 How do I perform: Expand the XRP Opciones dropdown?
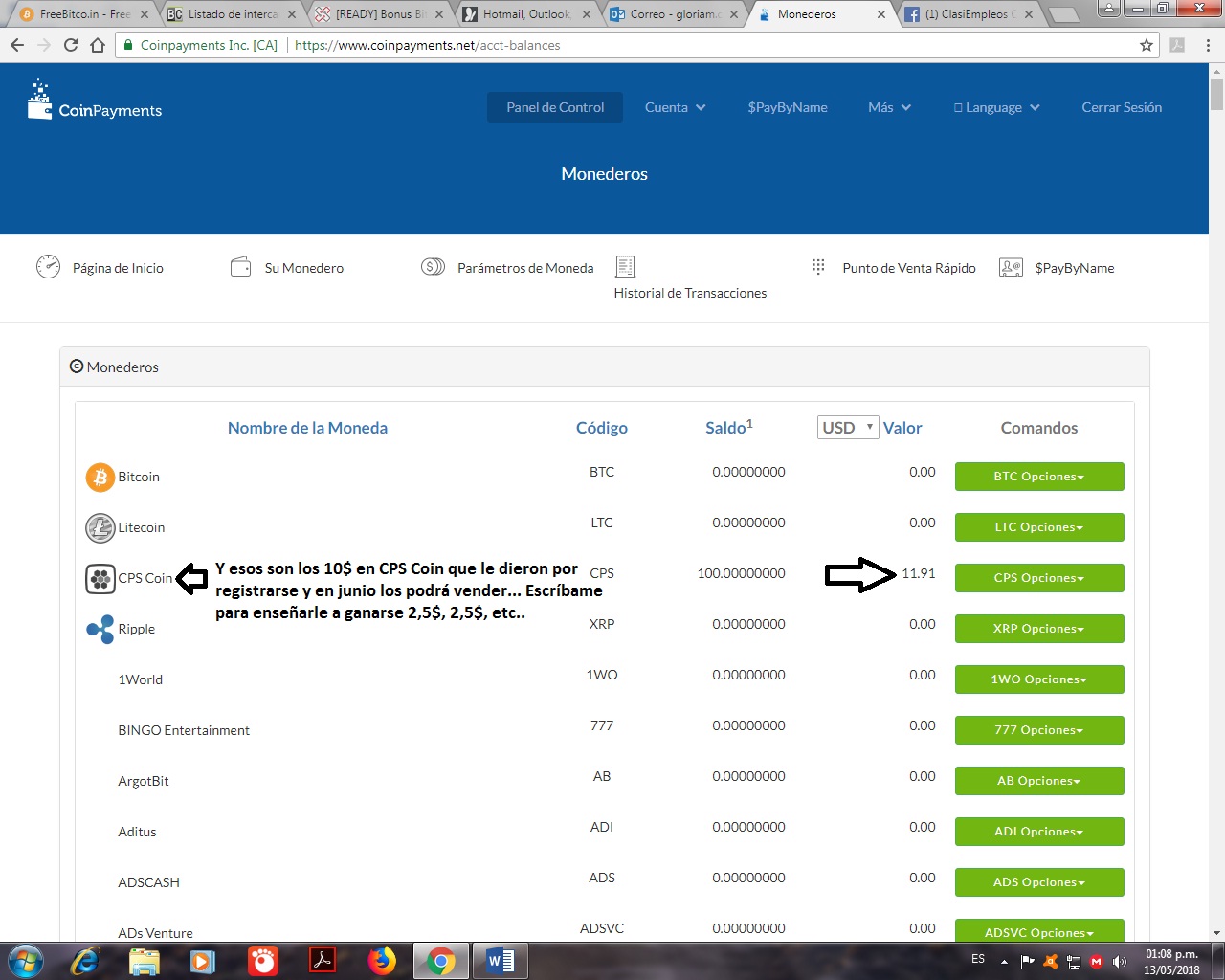(x=1039, y=629)
